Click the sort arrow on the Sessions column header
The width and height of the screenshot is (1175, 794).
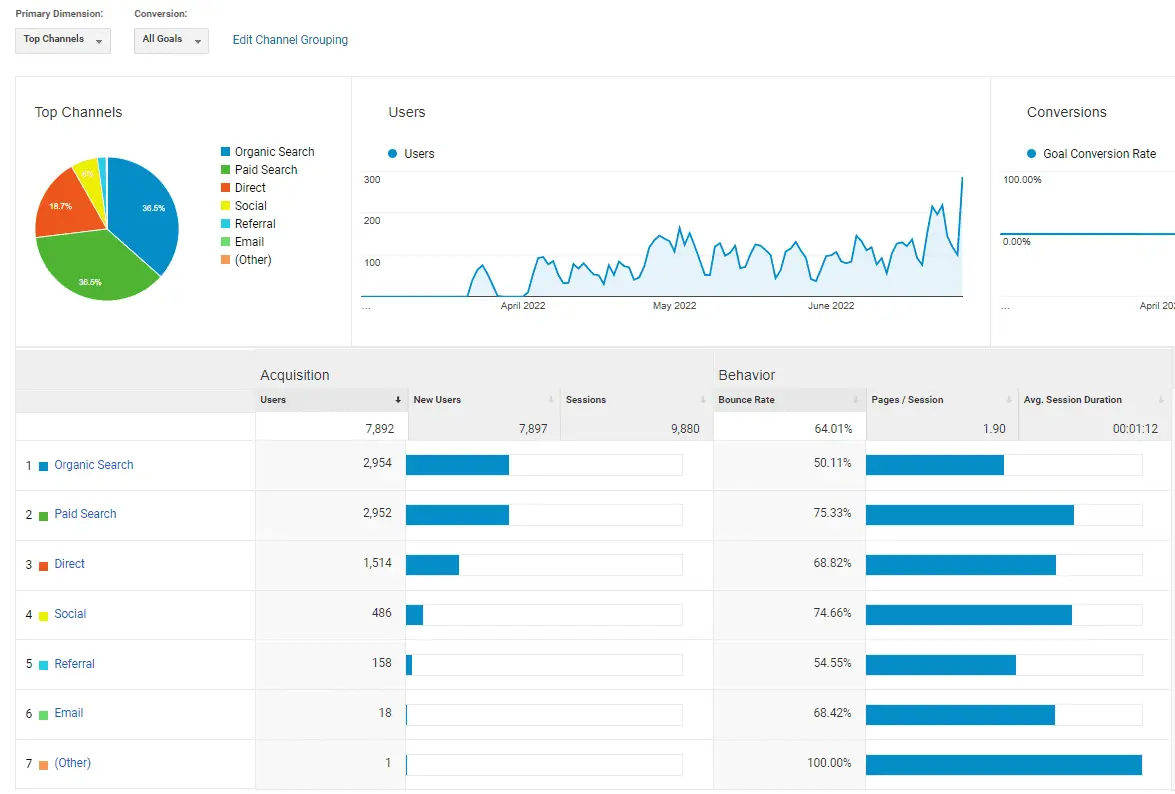pos(700,399)
